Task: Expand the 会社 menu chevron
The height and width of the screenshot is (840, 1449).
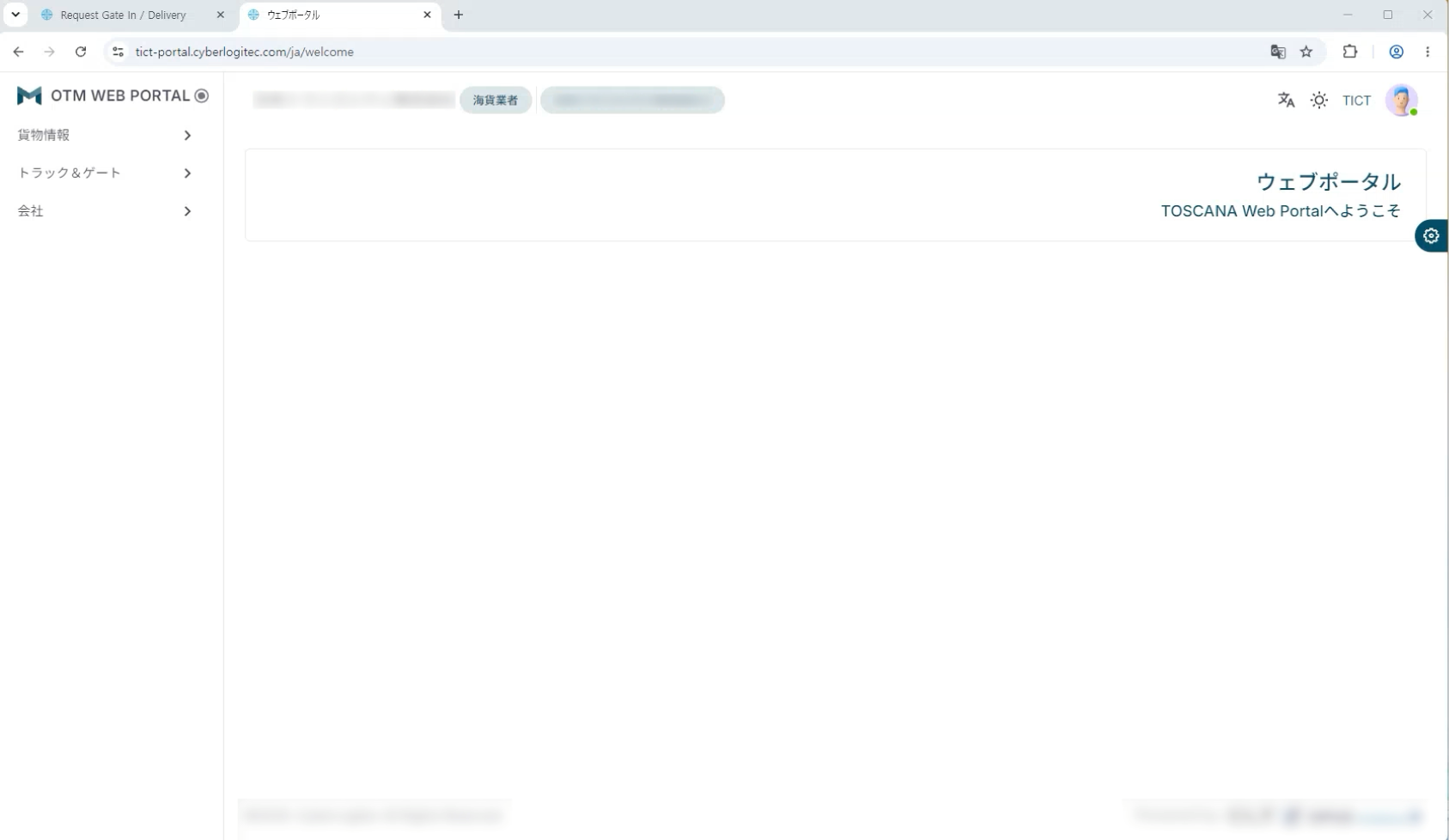Action: point(187,210)
